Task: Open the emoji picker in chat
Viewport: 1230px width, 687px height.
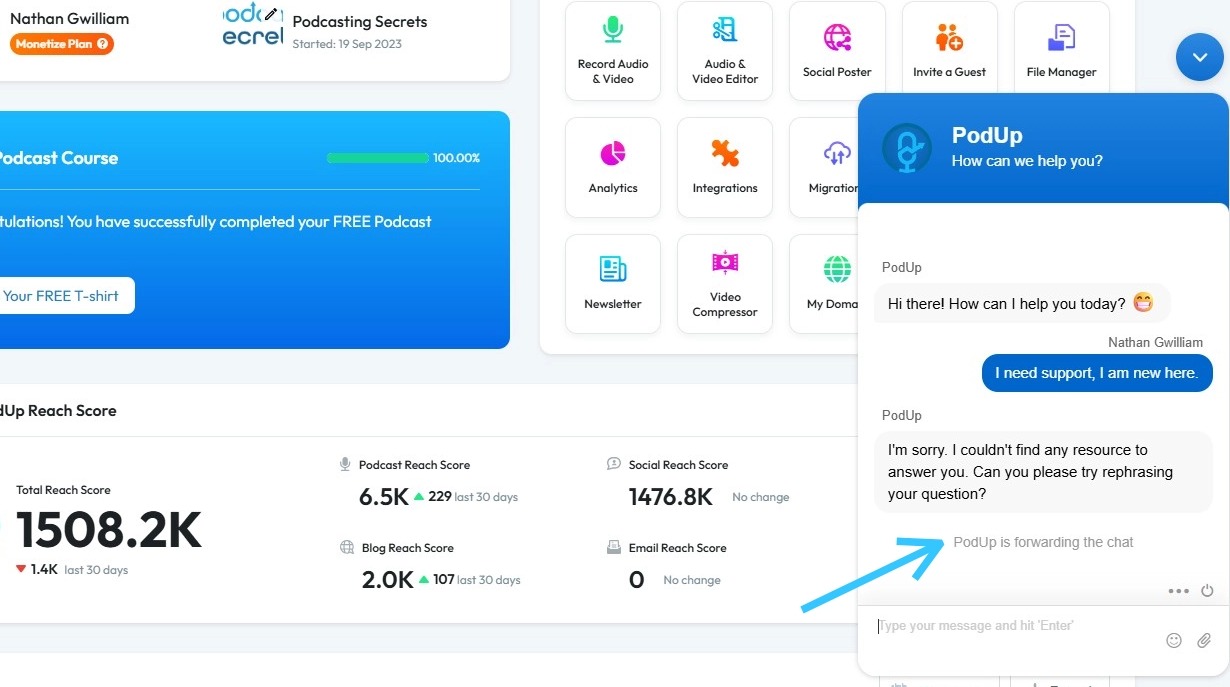Action: [x=1174, y=640]
